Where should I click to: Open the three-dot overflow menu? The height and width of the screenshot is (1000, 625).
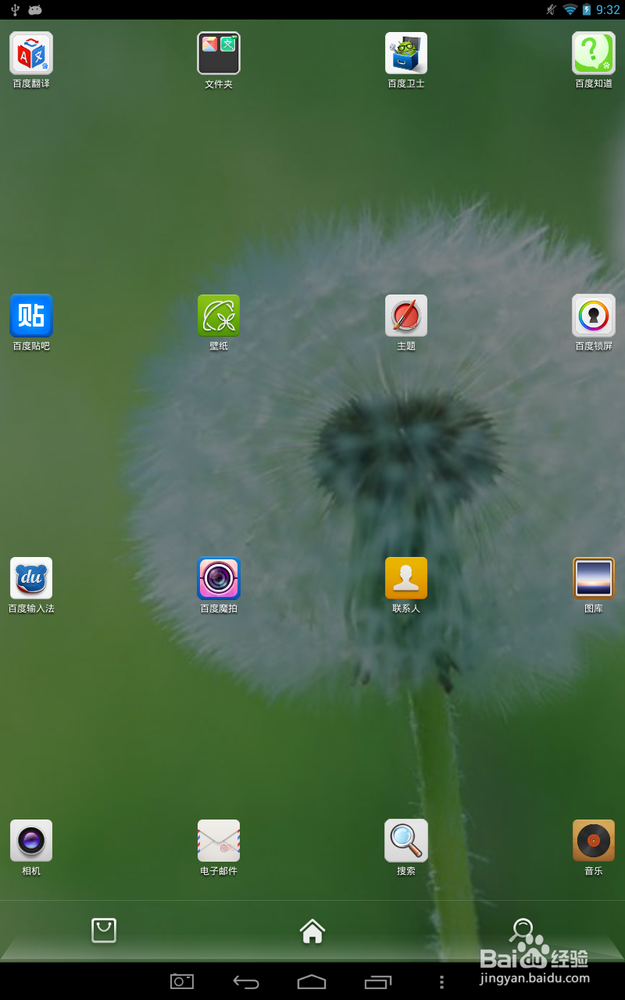pyautogui.click(x=441, y=982)
